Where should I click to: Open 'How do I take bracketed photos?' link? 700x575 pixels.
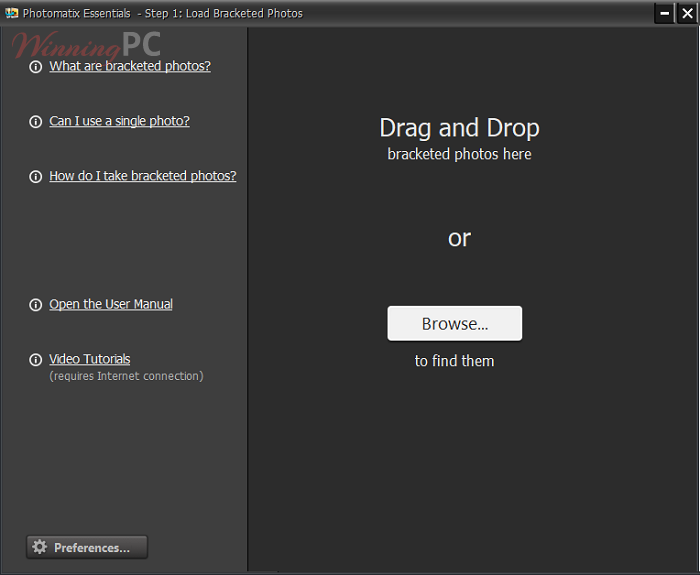(x=142, y=176)
